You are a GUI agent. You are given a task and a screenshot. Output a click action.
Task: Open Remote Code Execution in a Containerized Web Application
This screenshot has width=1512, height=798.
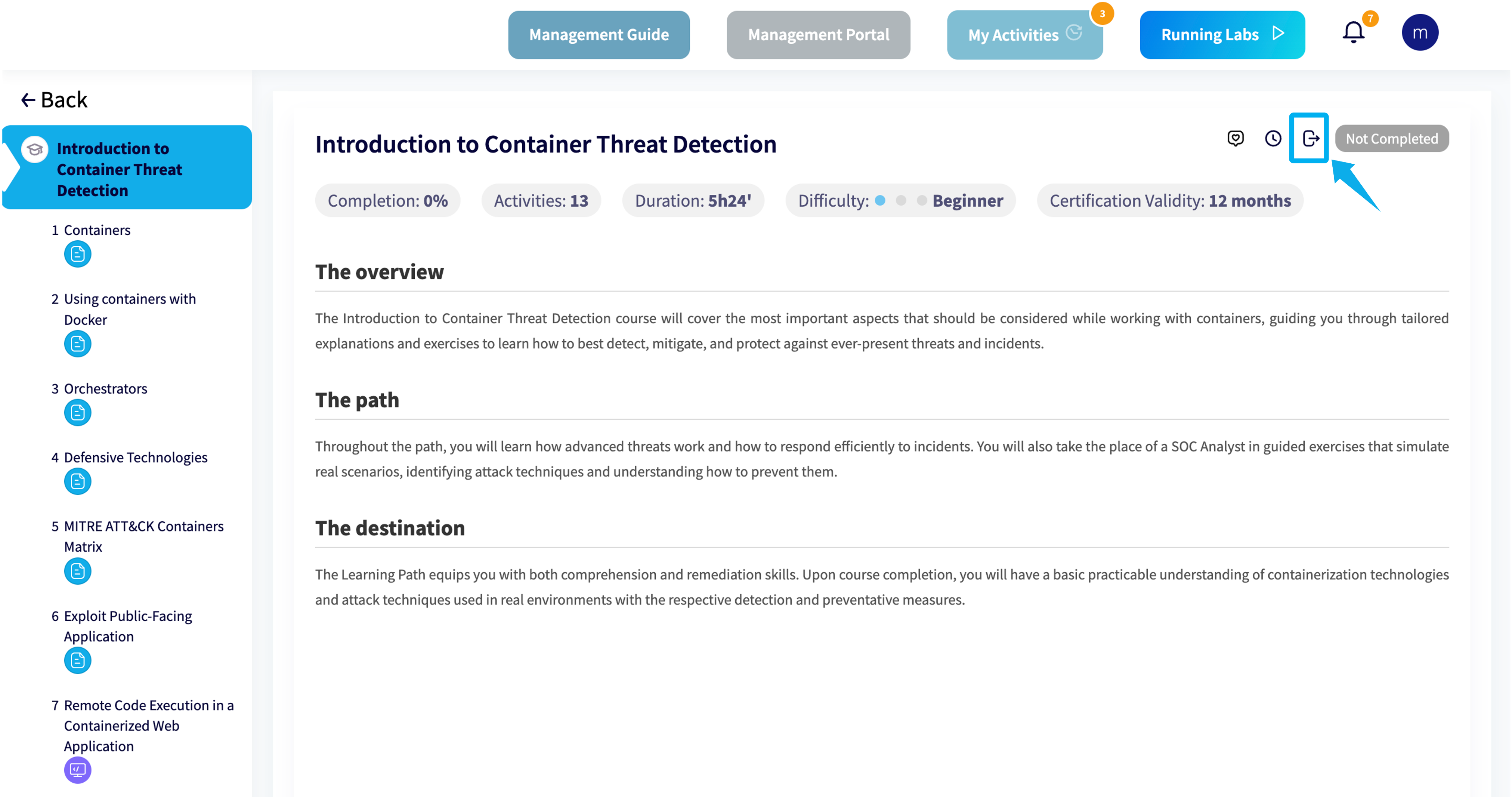148,726
